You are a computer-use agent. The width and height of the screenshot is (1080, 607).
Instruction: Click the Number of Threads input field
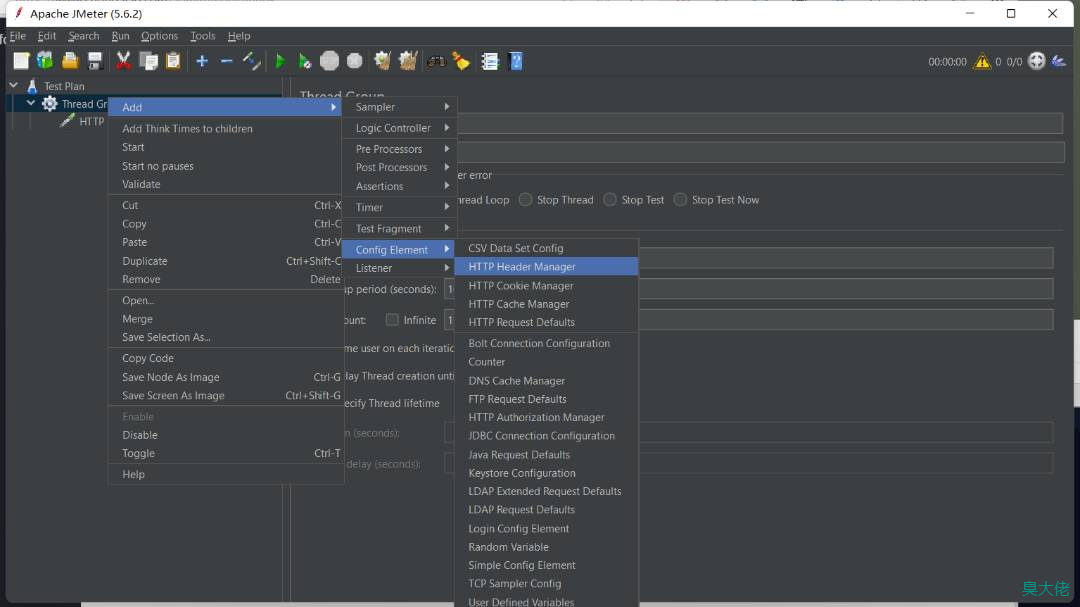click(x=846, y=258)
